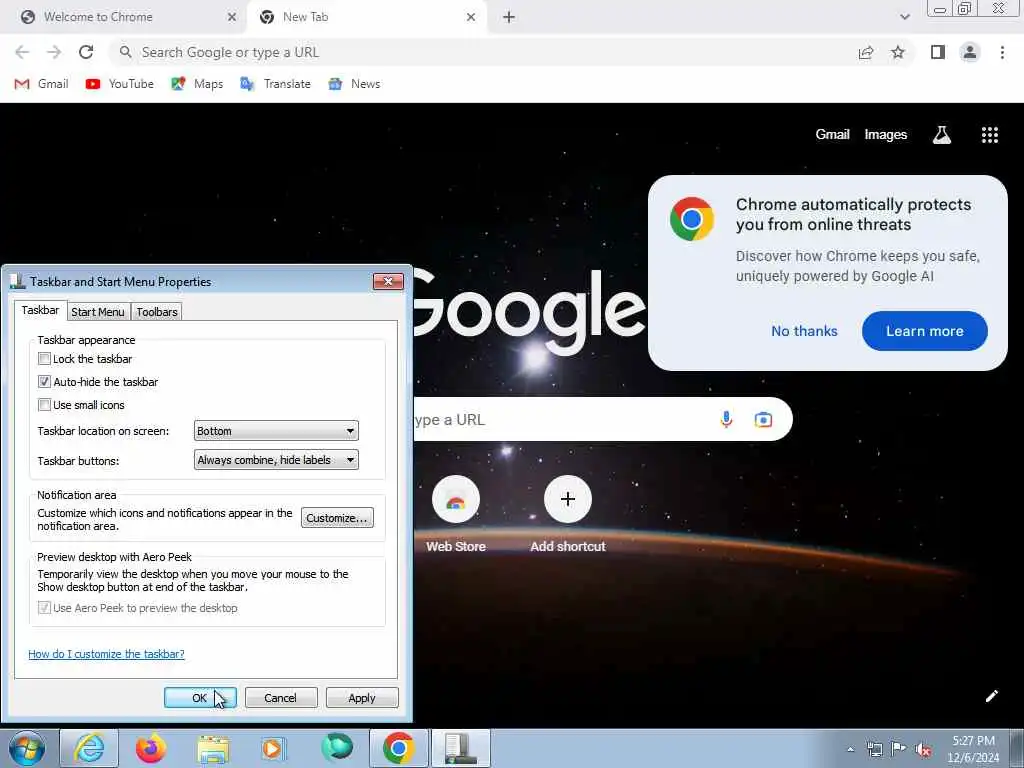Click OK in Taskbar Properties

coord(200,697)
